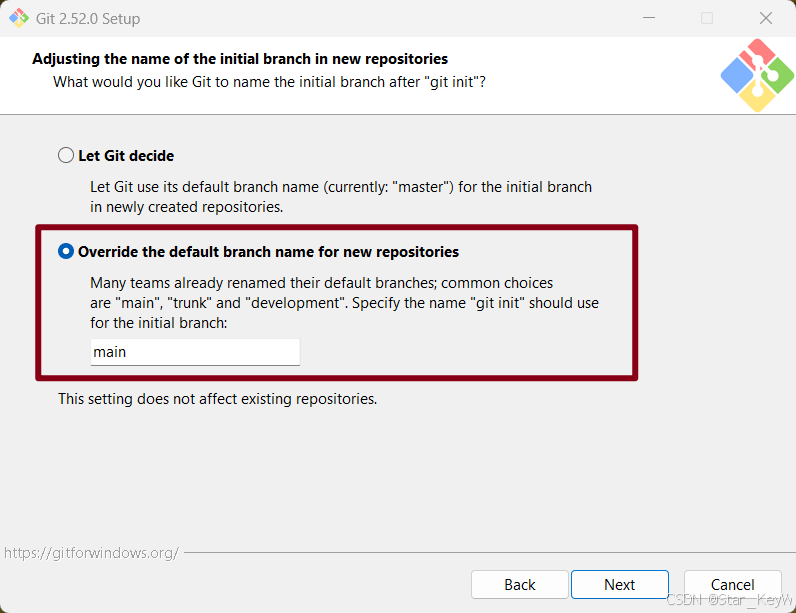Screen dimensions: 796x613
Task: Click the "Many teams already renamed" description text
Action: (x=344, y=302)
